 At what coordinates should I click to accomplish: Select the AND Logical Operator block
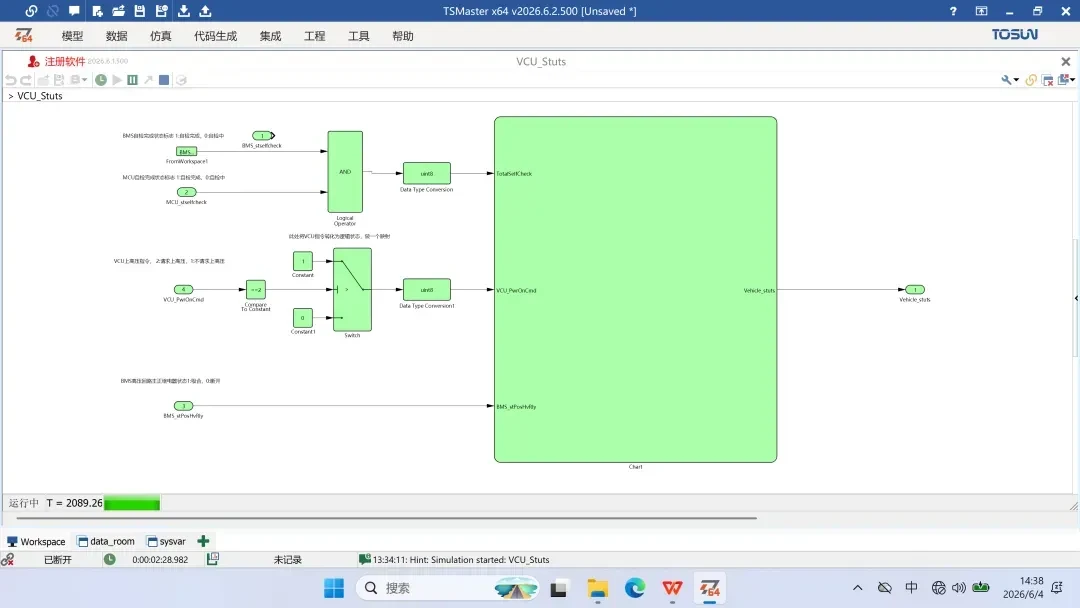pos(345,171)
